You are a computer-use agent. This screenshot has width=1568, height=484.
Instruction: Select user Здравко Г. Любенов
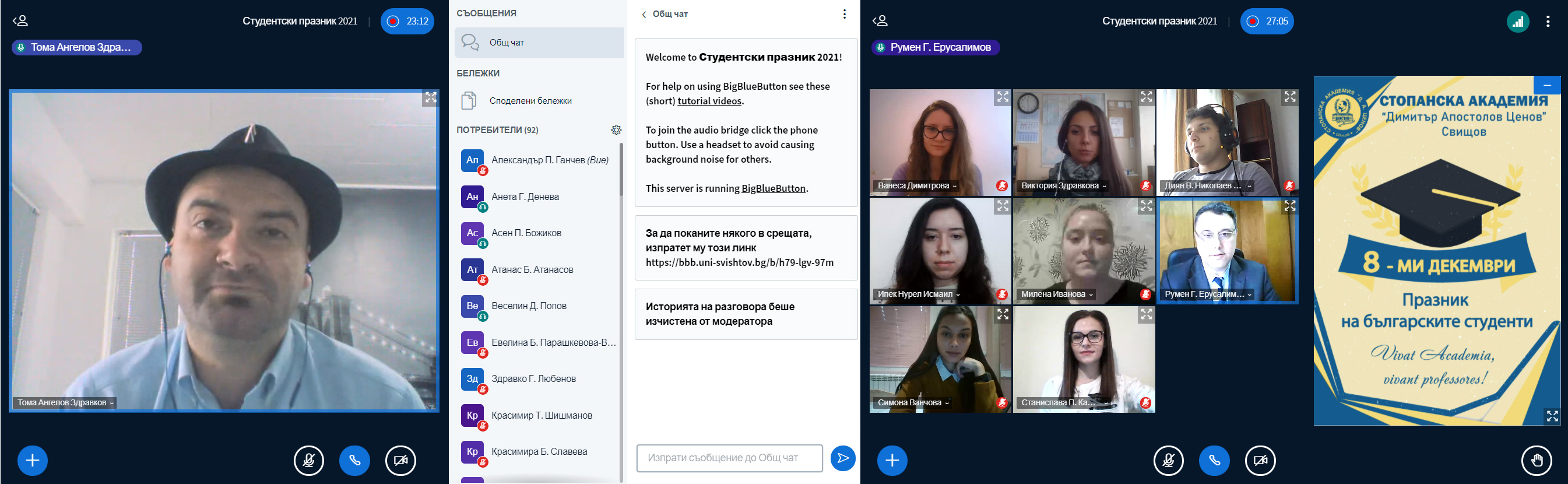pos(539,378)
